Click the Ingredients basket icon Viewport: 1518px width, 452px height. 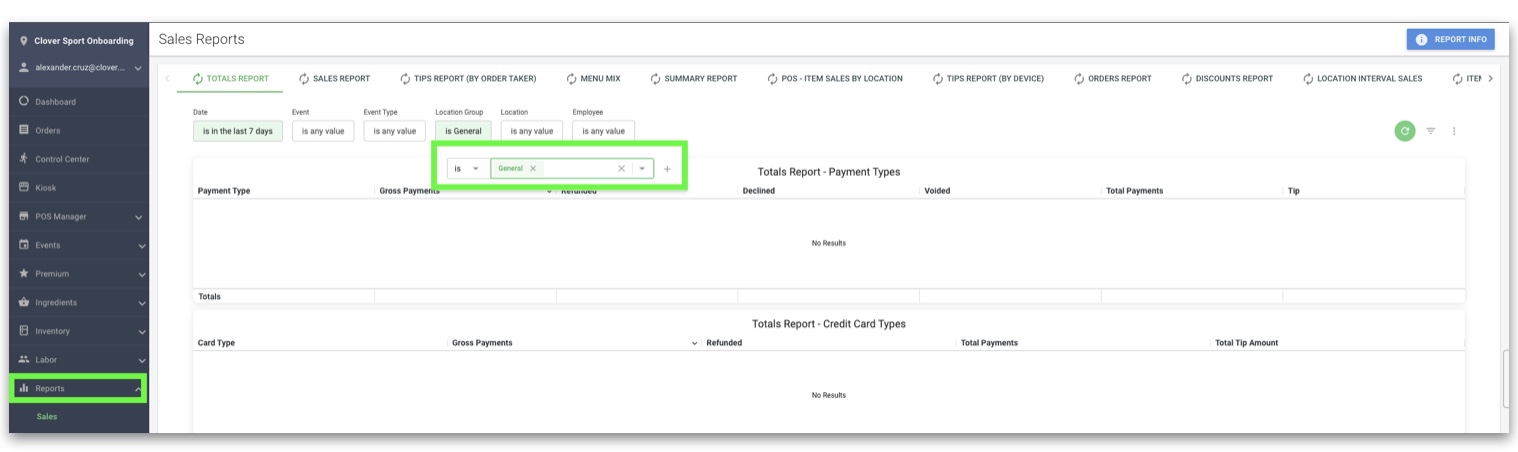tap(24, 302)
